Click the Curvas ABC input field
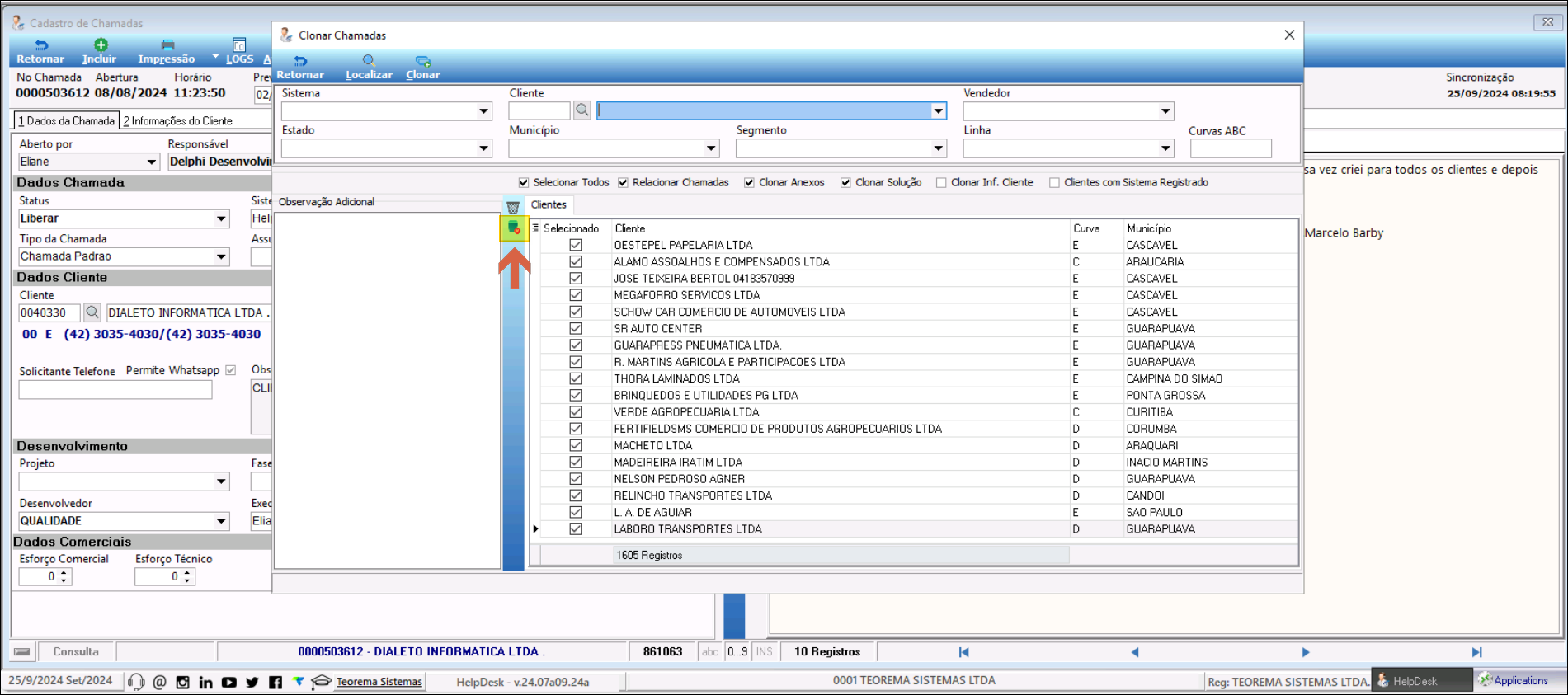Image resolution: width=1568 pixels, height=695 pixels. 1231,148
